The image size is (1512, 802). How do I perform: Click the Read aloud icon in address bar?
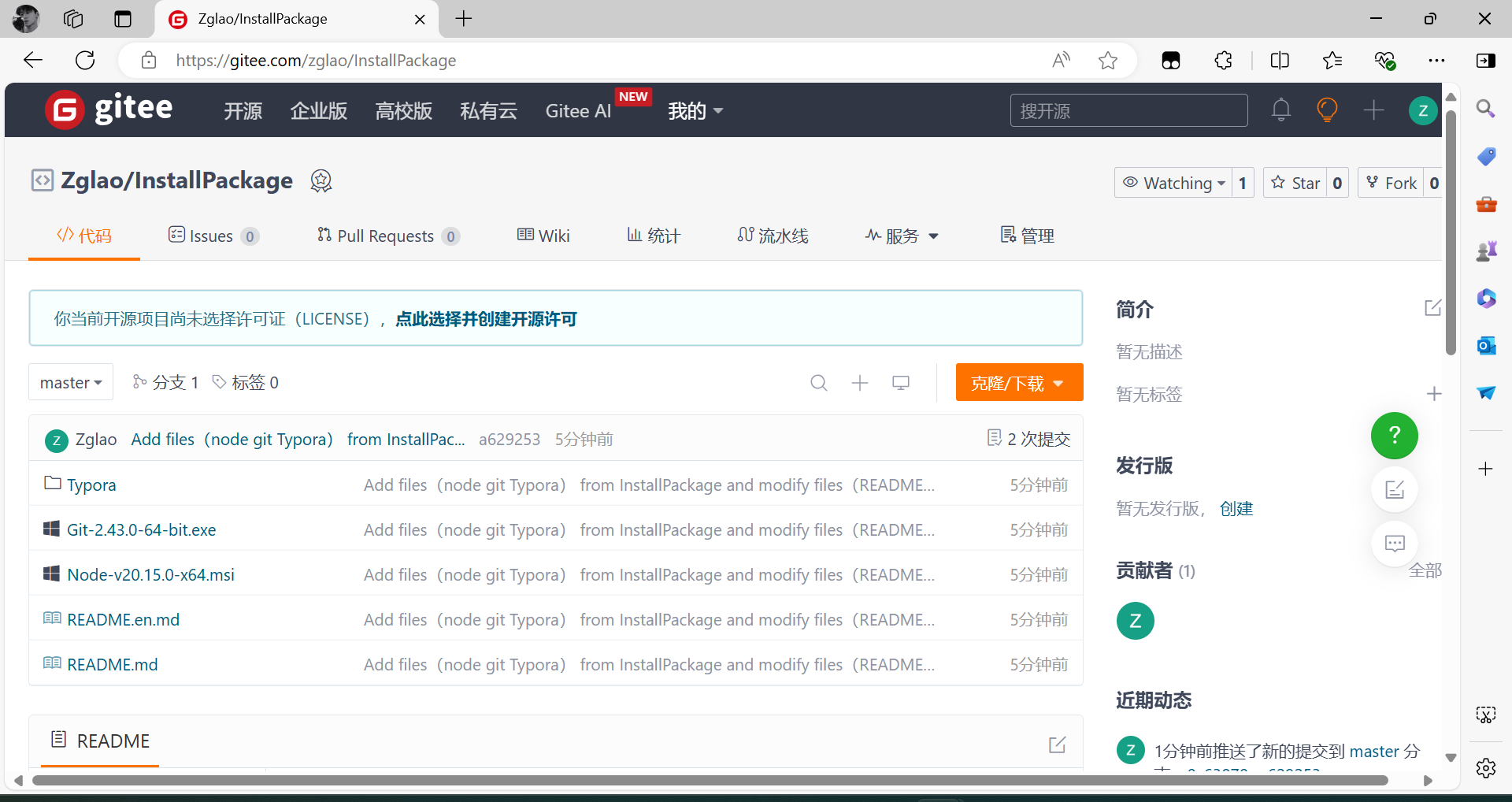pyautogui.click(x=1062, y=61)
